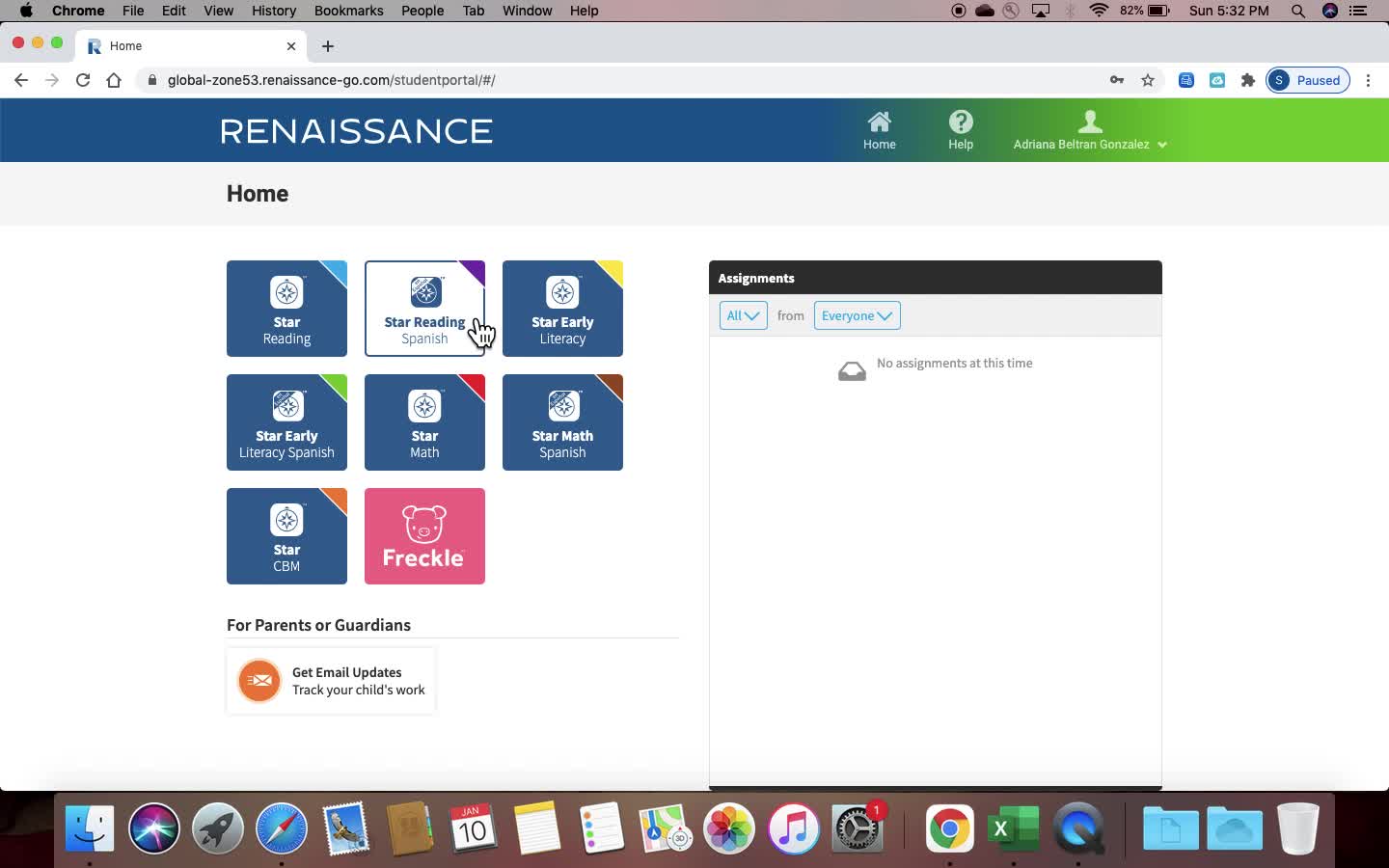Viewport: 1389px width, 868px height.
Task: Open Star Early Literacy Spanish tile
Action: [x=286, y=422]
